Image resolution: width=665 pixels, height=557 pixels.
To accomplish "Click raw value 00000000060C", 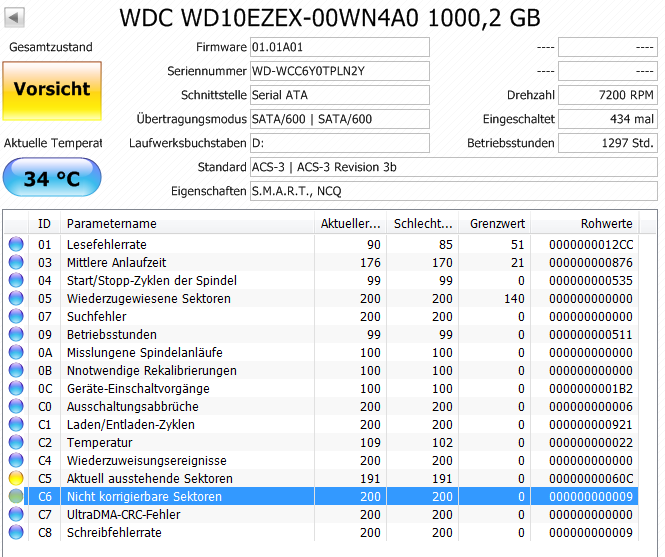I will point(591,479).
